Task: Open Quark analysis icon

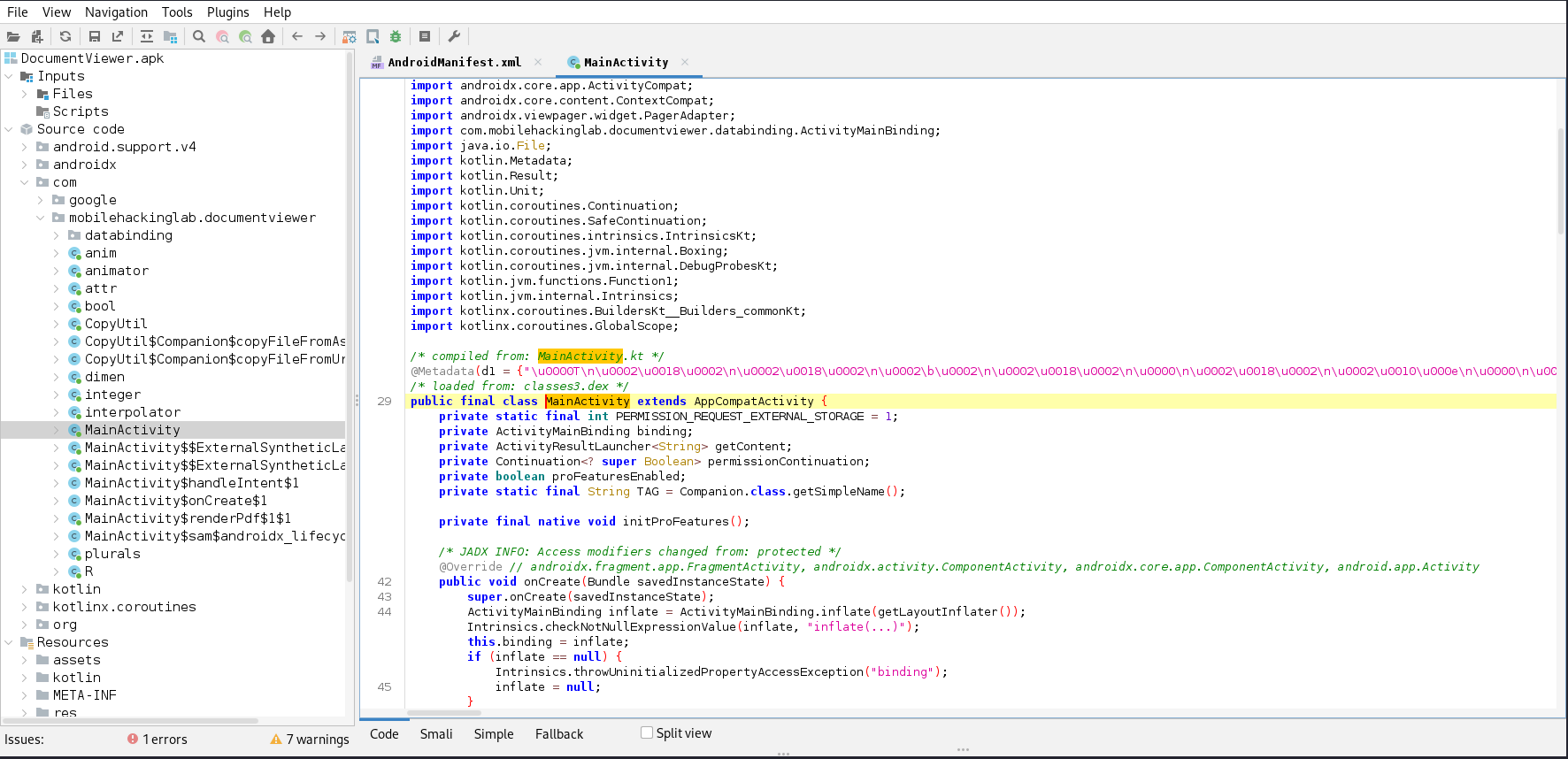Action: tap(373, 36)
